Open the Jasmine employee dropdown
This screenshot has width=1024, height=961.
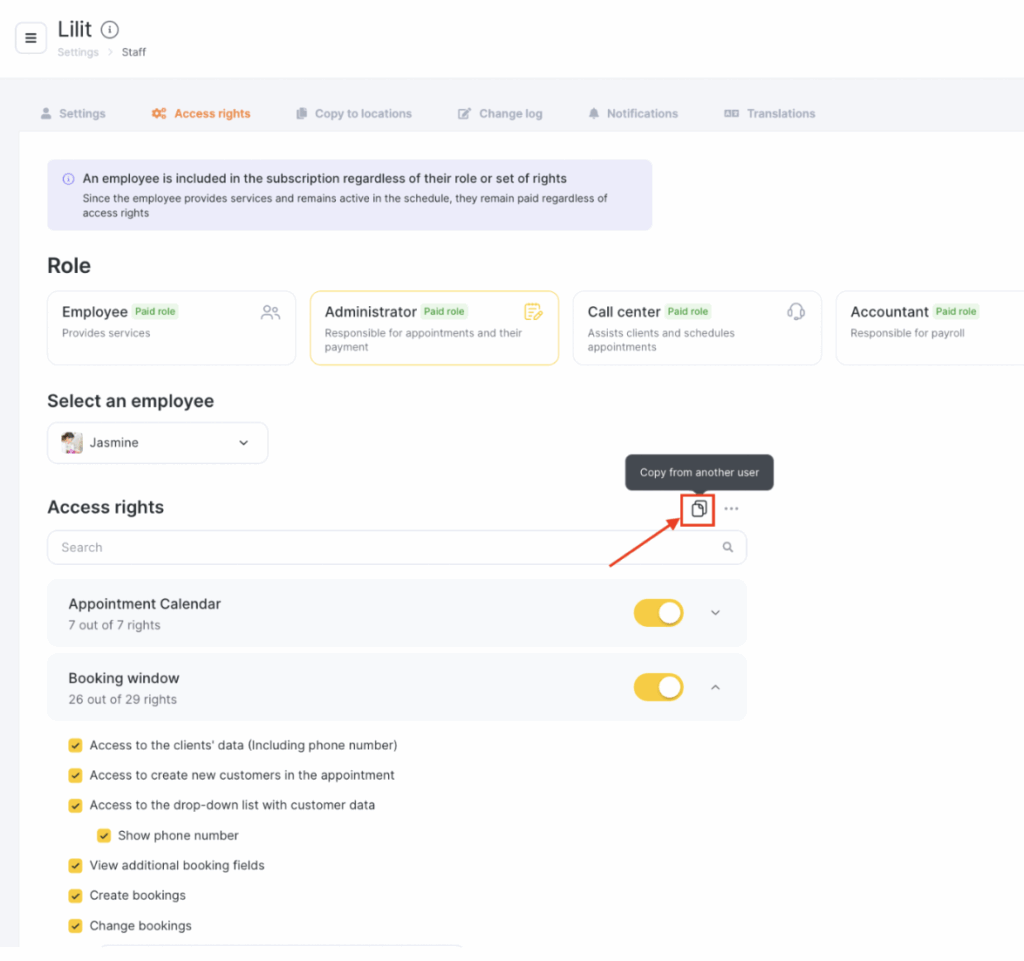(157, 443)
